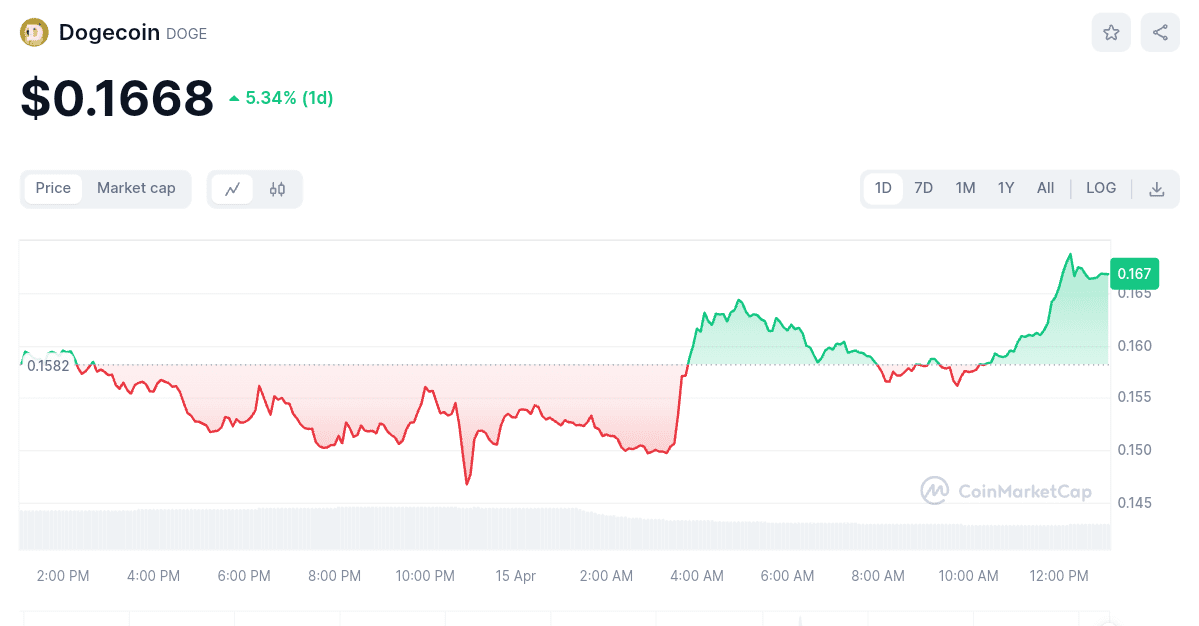Click the CoinMarketCap watermark logo
Image resolution: width=1199 pixels, height=626 pixels.
(x=1006, y=491)
